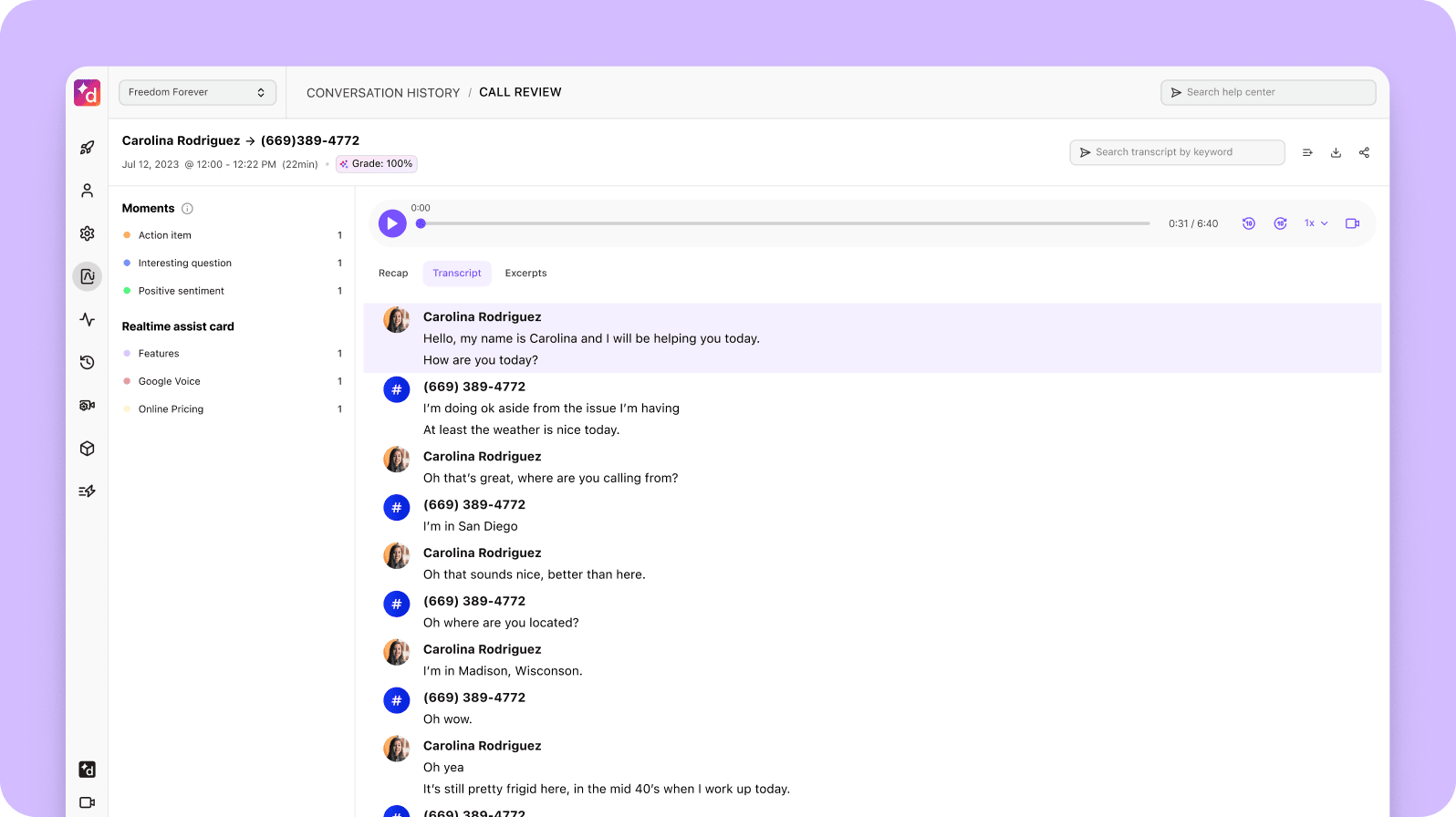Go to Conversation History breadcrumb

point(383,93)
